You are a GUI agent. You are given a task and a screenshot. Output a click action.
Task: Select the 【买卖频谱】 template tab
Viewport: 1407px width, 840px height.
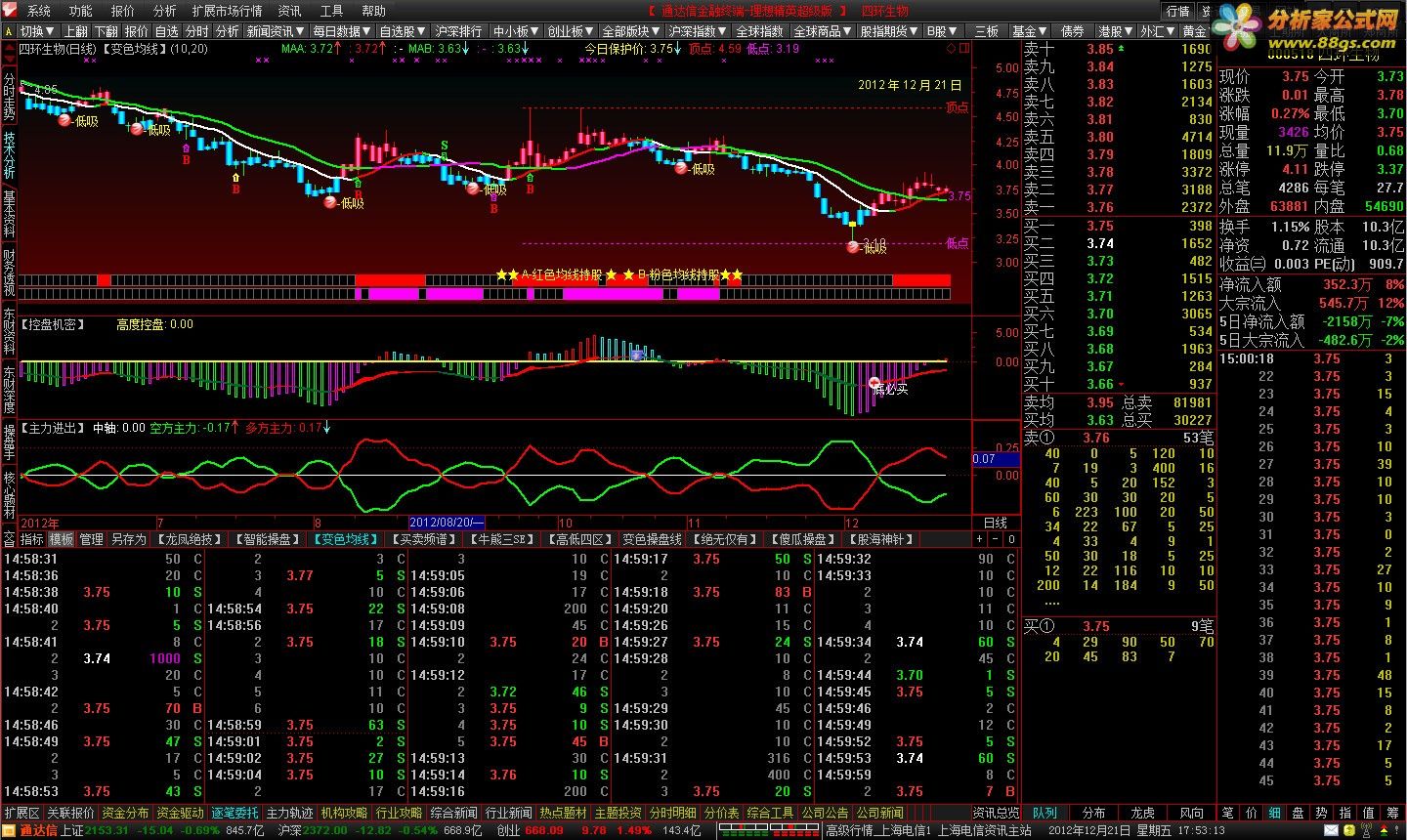point(423,539)
